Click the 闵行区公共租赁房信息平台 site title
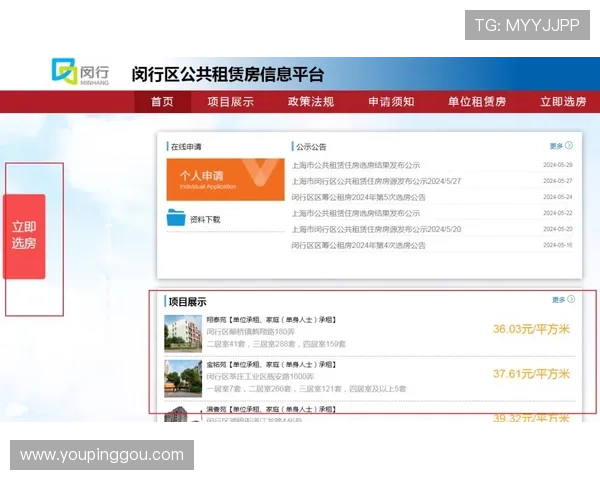Viewport: 600px width, 480px height. (x=228, y=74)
